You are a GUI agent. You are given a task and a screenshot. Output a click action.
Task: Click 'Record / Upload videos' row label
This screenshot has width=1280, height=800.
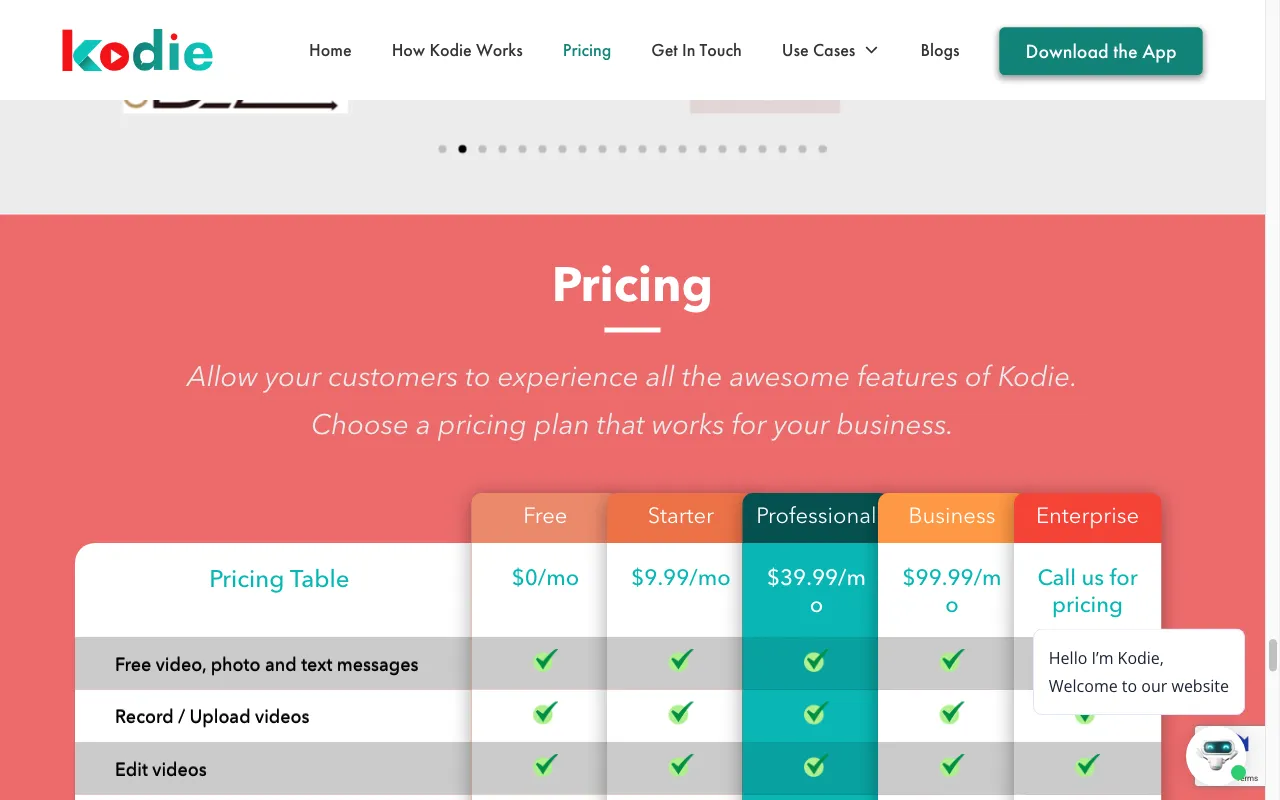212,717
